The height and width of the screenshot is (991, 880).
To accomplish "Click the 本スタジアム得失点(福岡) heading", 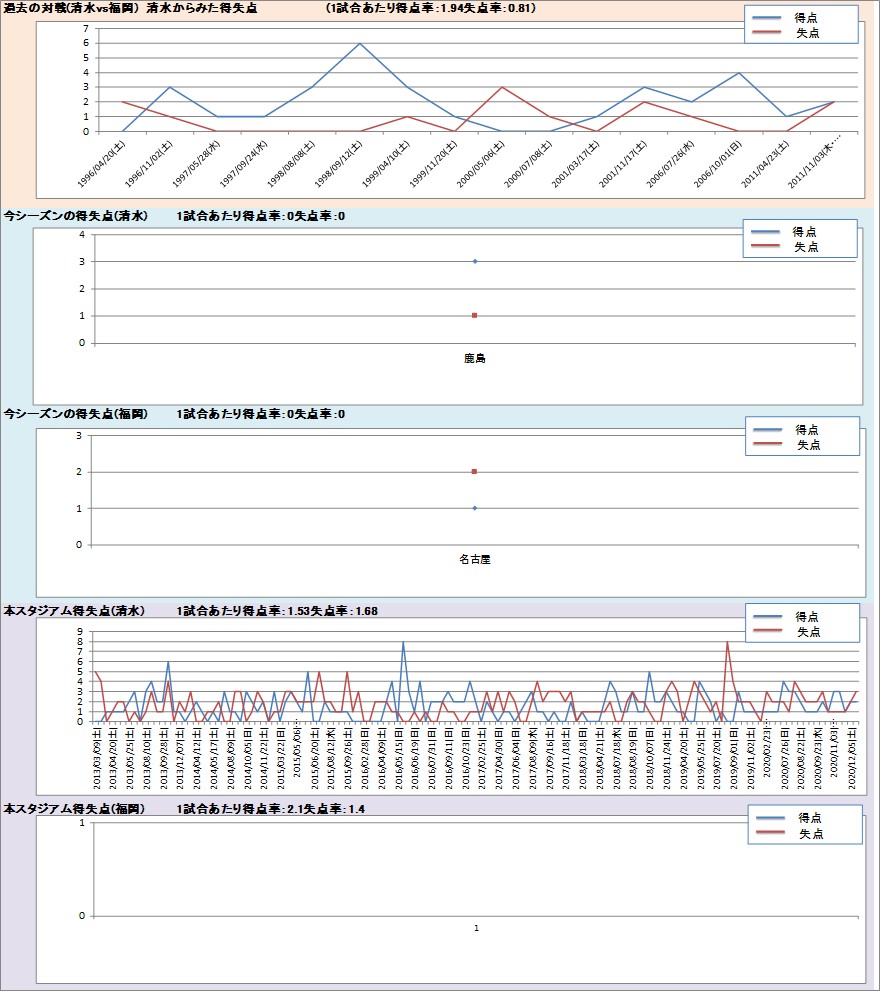I will (x=74, y=808).
